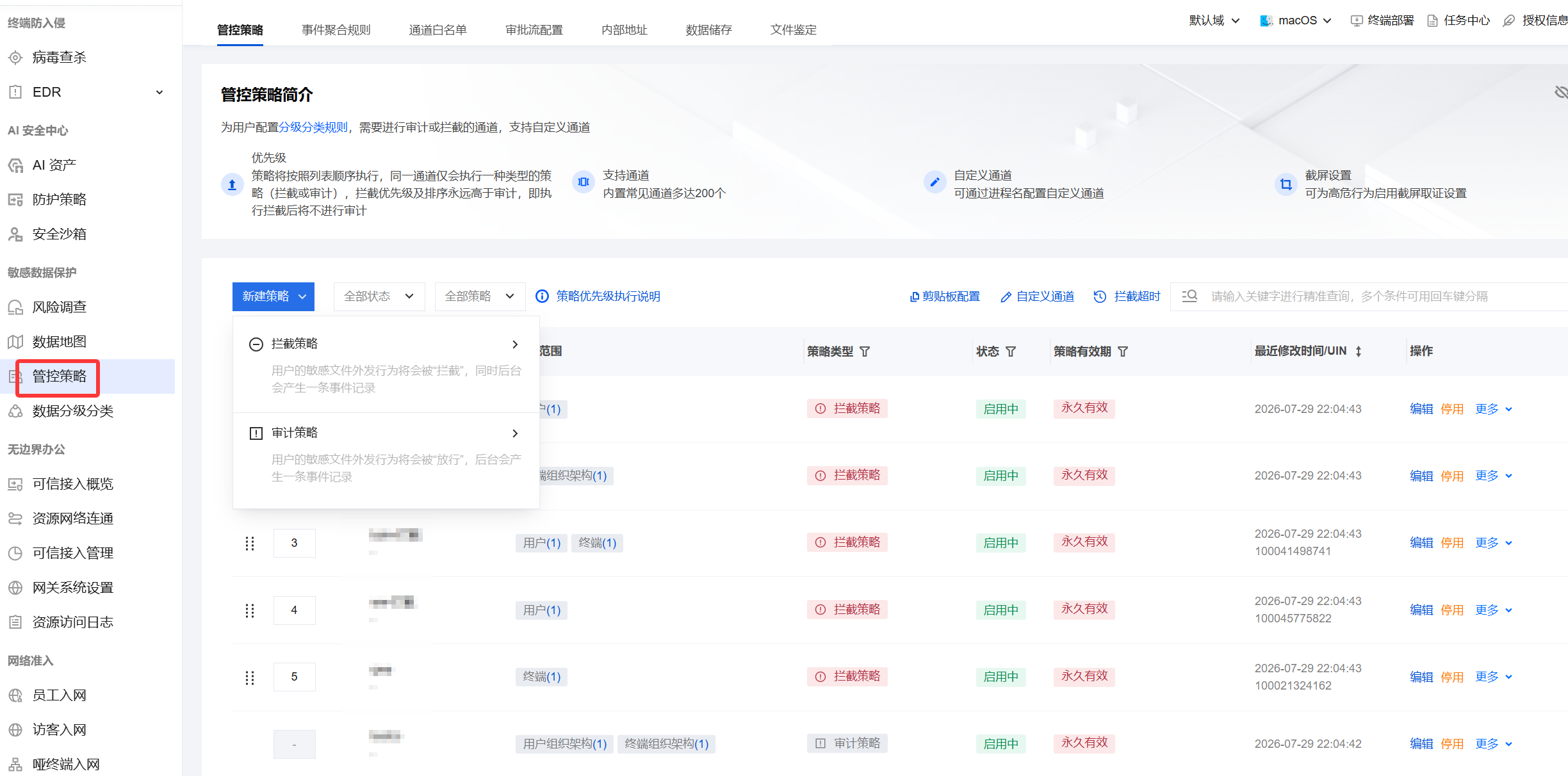Click the 授权信息 icon in header
Image resolution: width=1568 pixels, height=776 pixels.
1509,20
